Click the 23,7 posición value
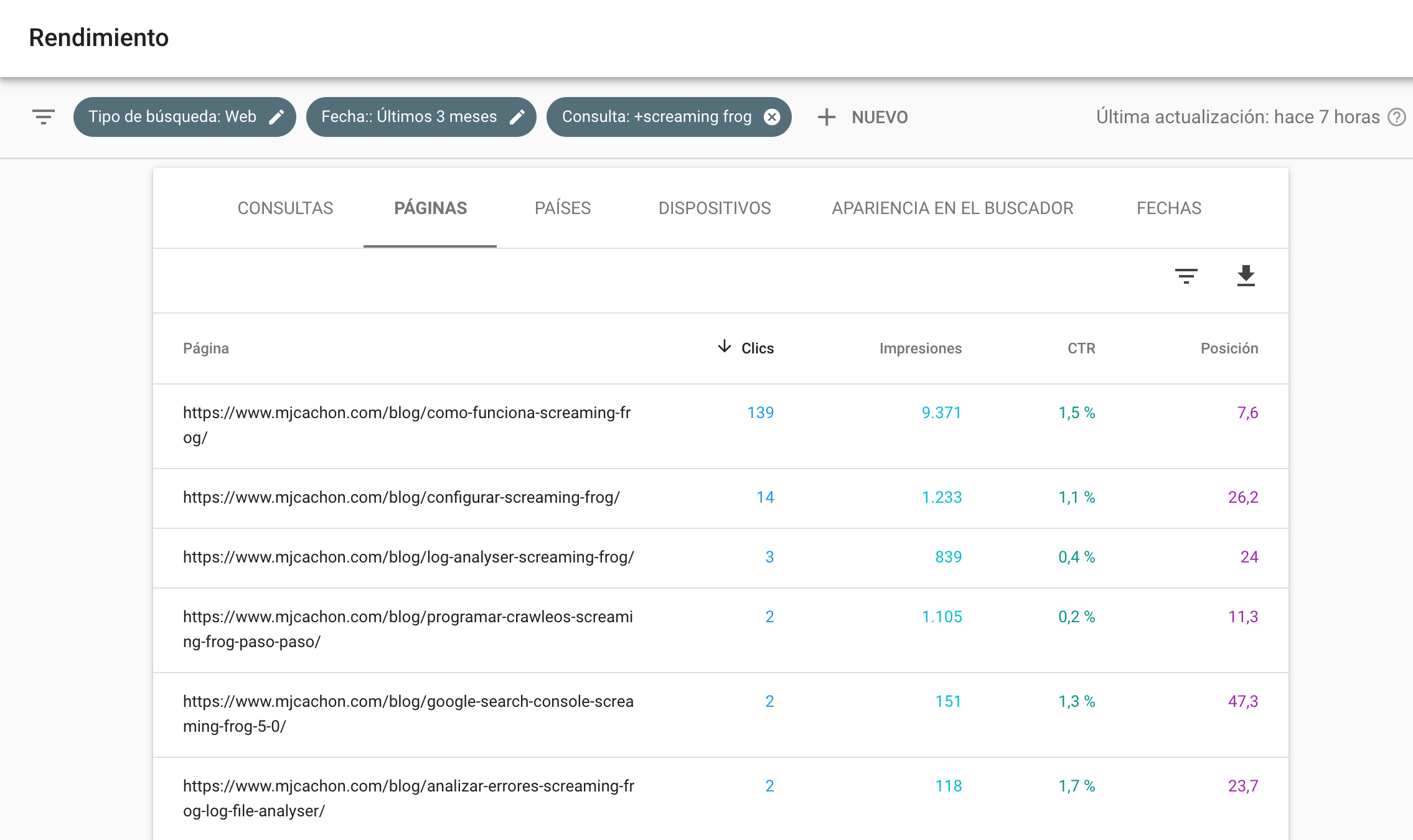Viewport: 1413px width, 840px height. (1243, 786)
